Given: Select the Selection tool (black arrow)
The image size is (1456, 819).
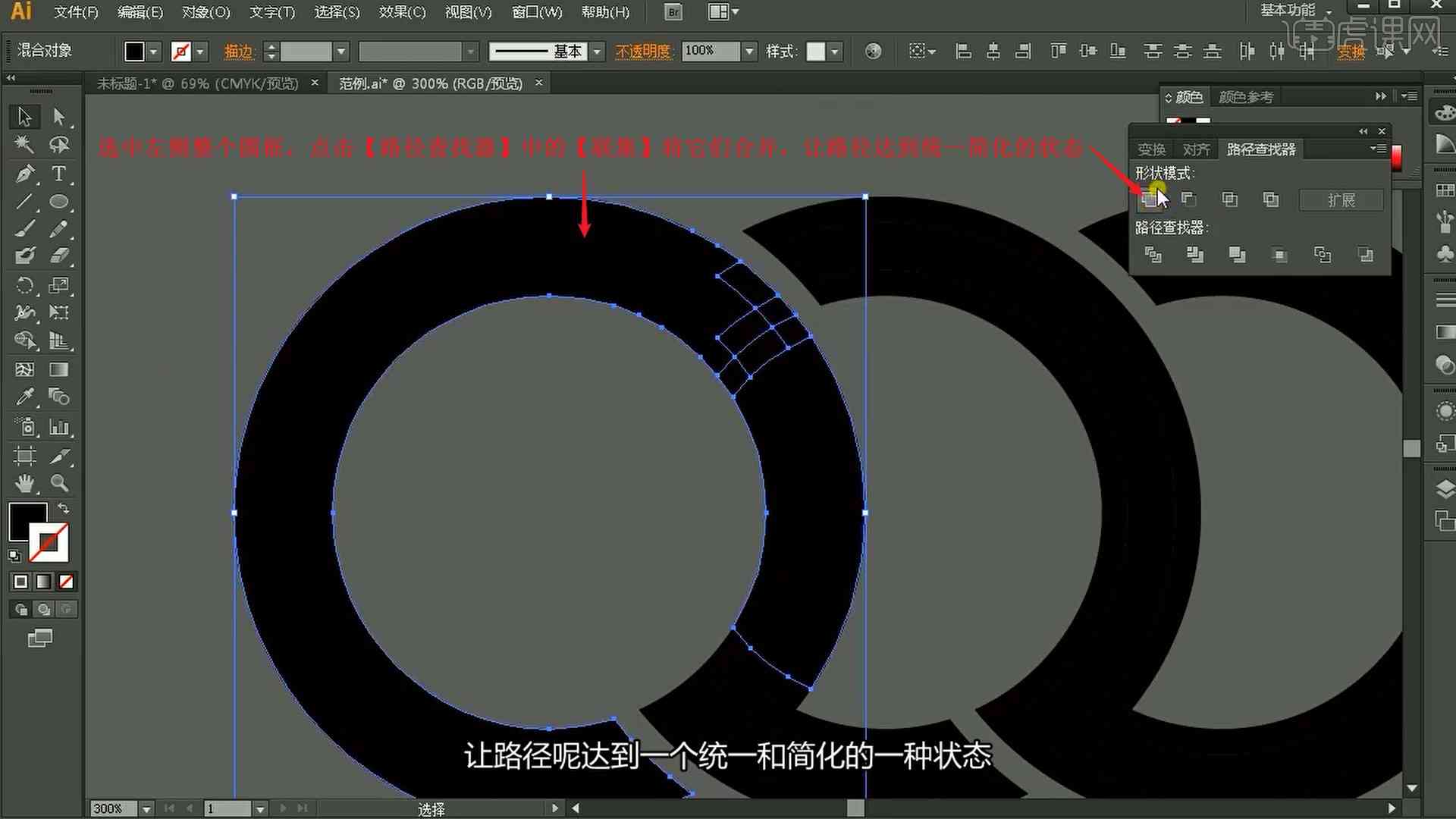Looking at the screenshot, I should pos(24,116).
